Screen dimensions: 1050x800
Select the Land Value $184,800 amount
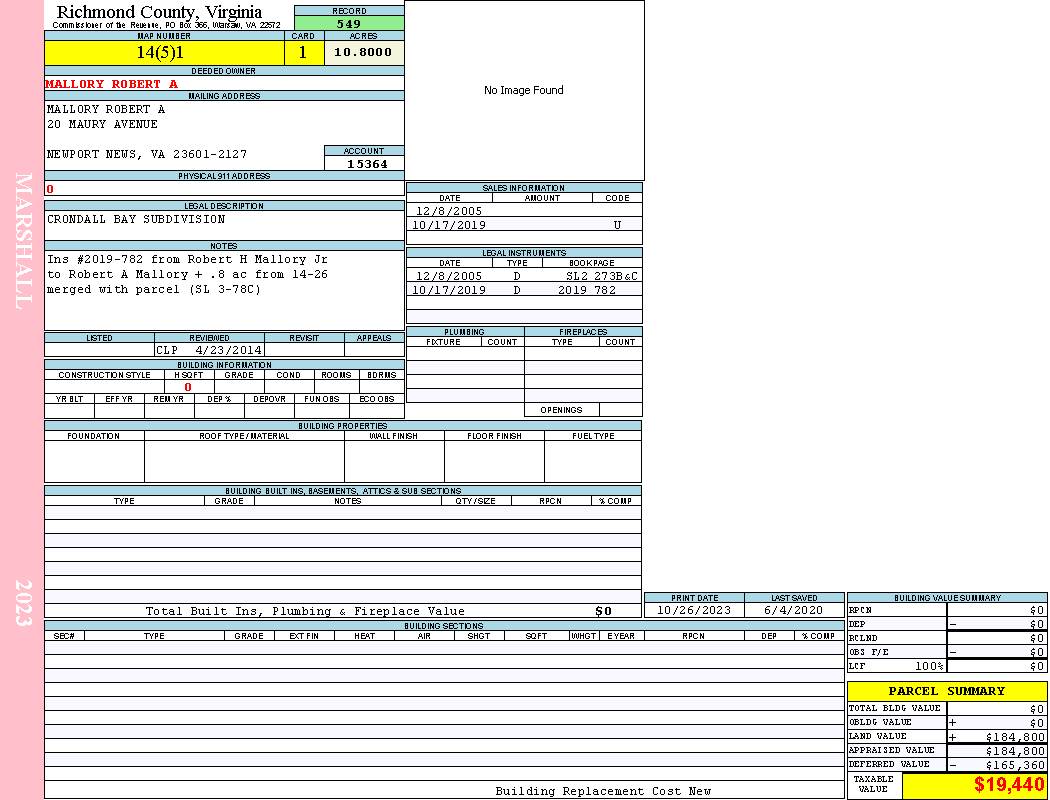[1014, 737]
